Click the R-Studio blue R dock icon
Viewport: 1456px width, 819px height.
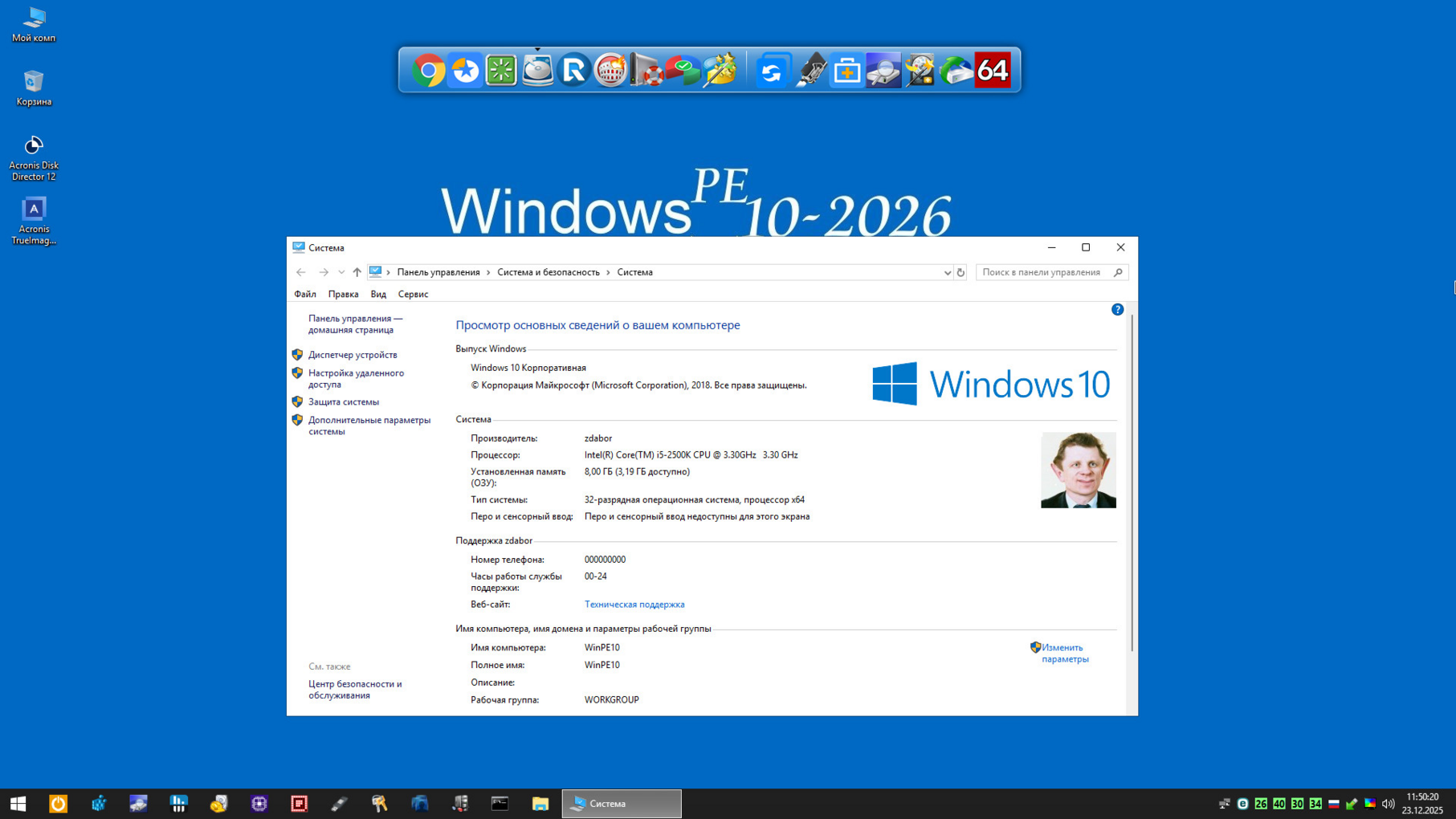573,71
